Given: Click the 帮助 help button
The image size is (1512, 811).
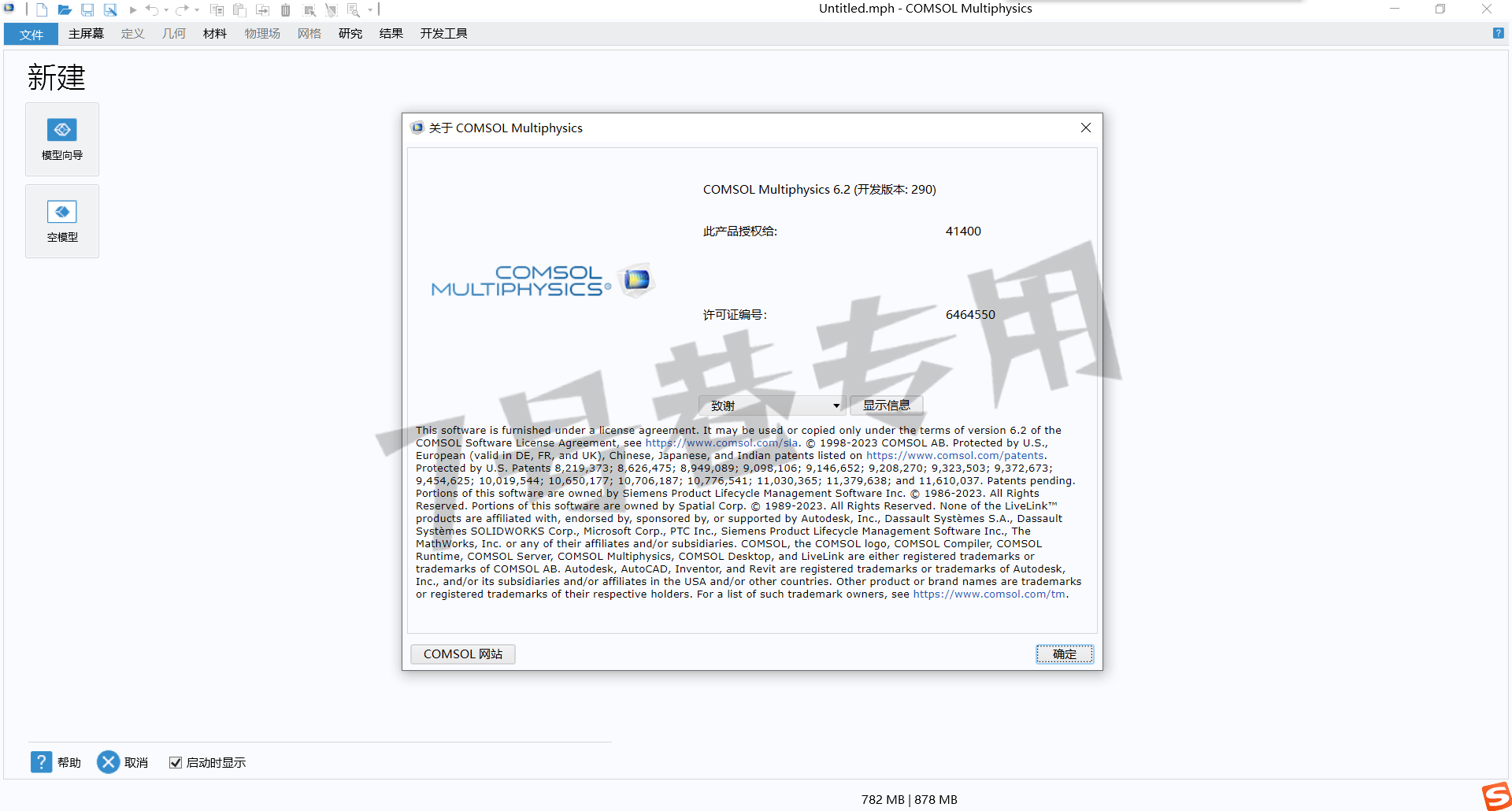Looking at the screenshot, I should point(56,762).
